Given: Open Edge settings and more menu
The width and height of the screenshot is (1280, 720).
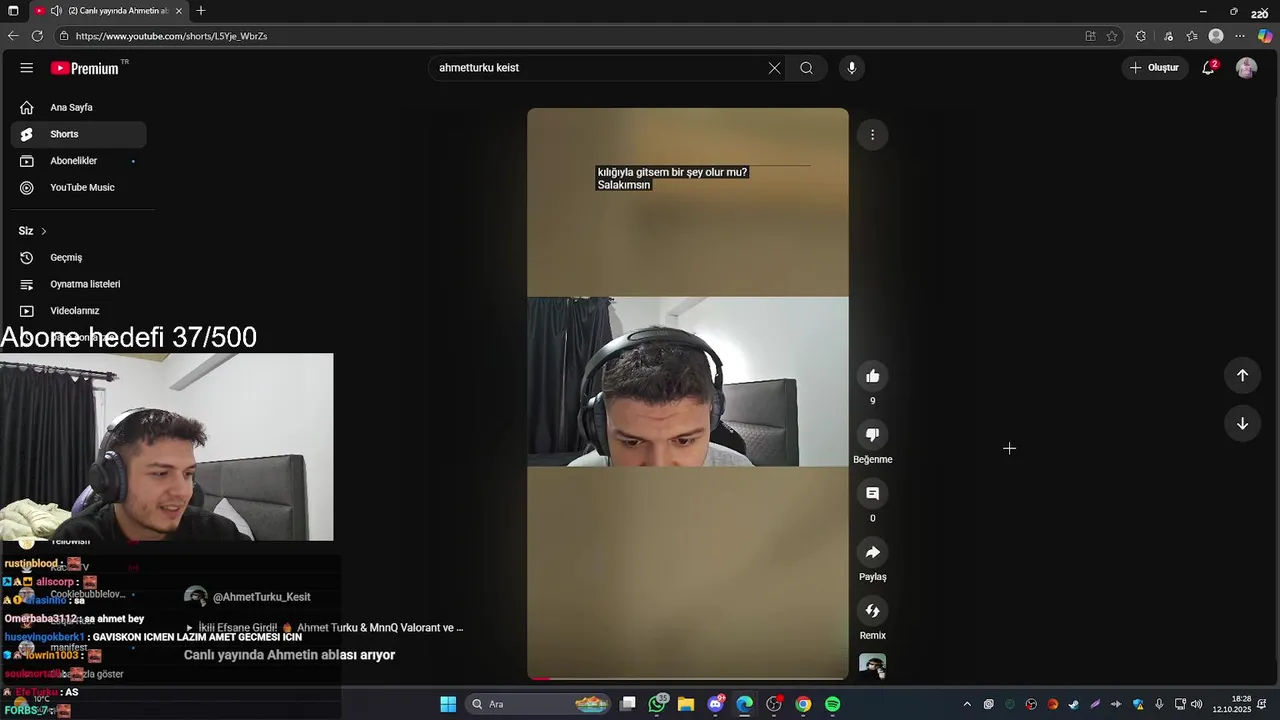Looking at the screenshot, I should click(x=1240, y=36).
